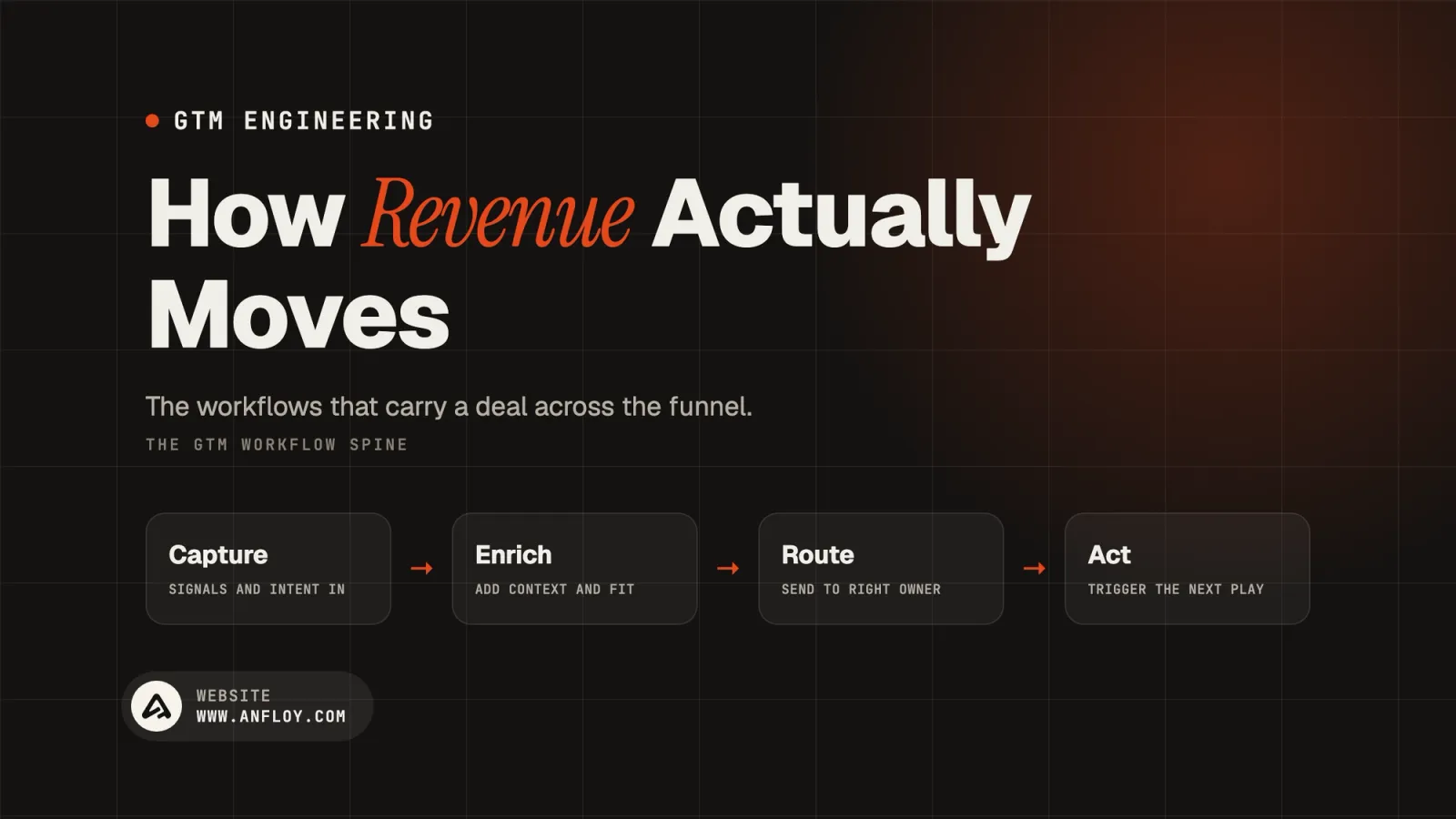Click the subtitle about workflows carrying a deal

(x=449, y=407)
